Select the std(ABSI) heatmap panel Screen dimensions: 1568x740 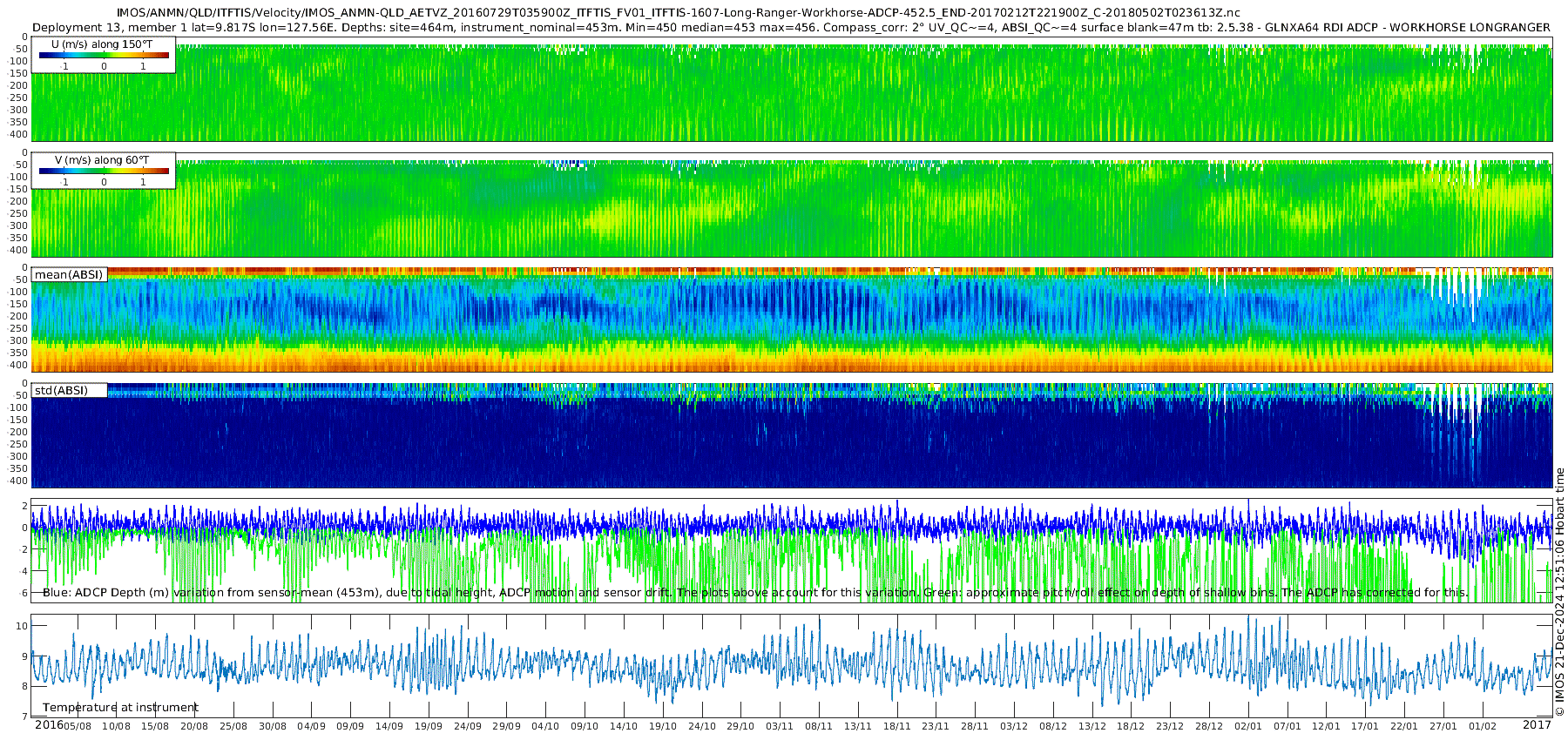click(x=792, y=435)
